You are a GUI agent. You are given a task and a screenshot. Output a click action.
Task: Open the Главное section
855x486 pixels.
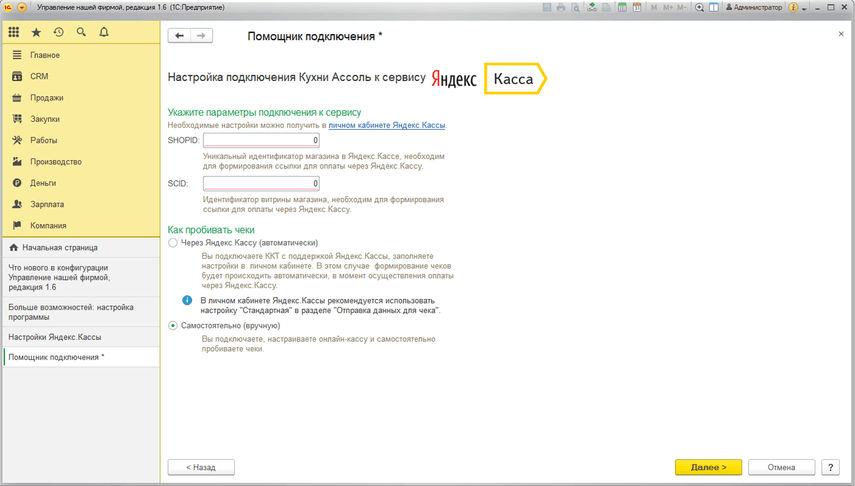(81, 55)
